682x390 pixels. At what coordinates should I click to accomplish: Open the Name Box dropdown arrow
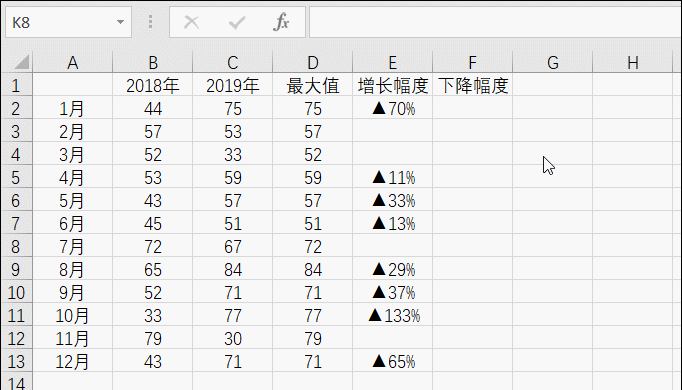tap(120, 22)
